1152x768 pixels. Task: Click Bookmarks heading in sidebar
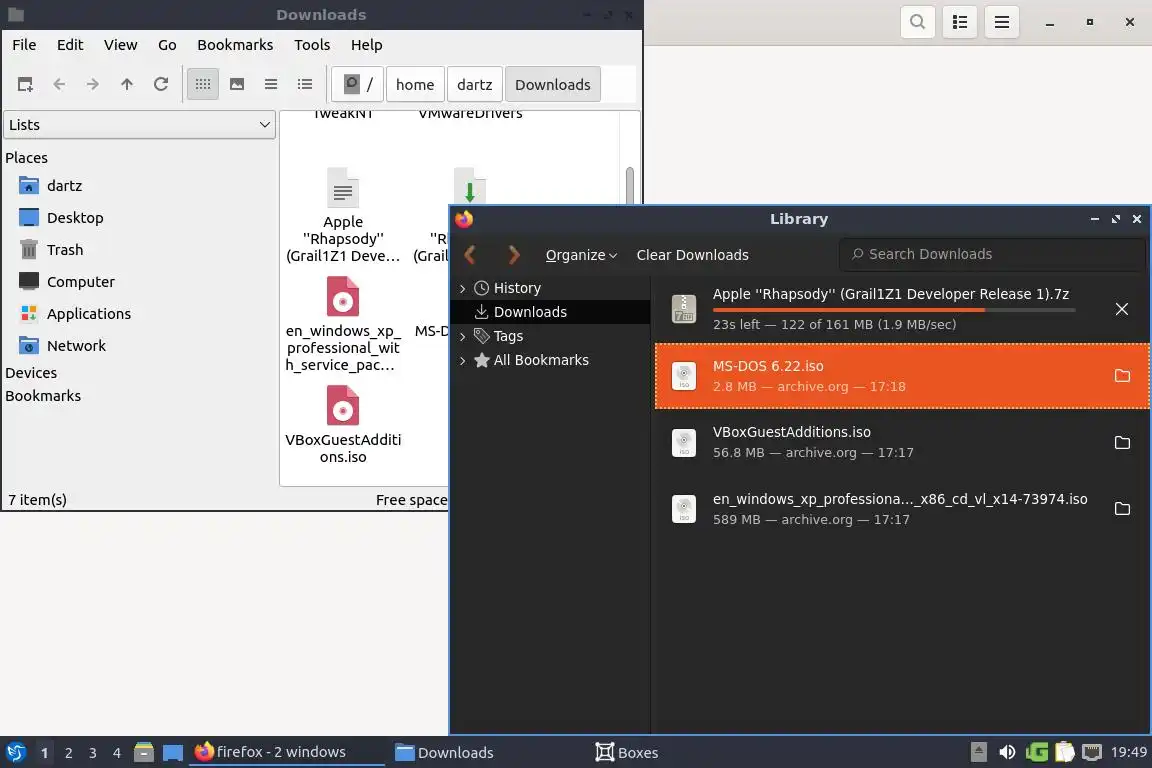(x=43, y=395)
